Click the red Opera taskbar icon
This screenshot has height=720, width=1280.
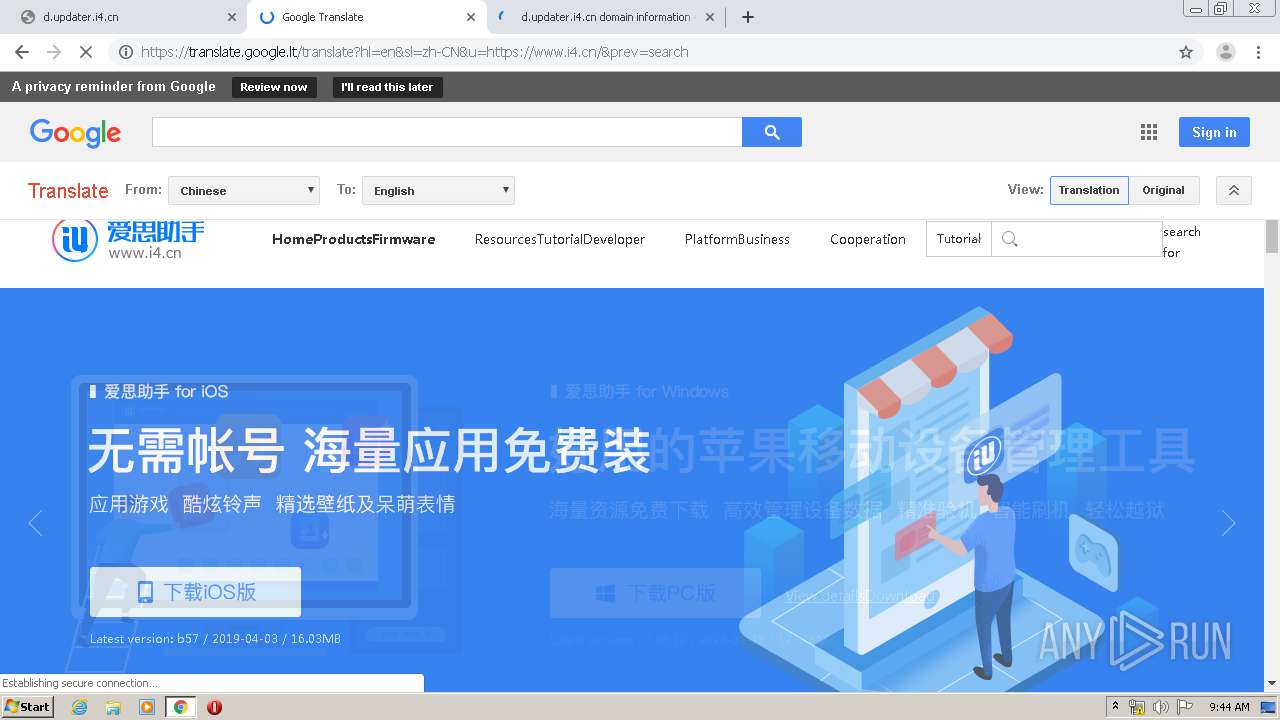click(214, 707)
